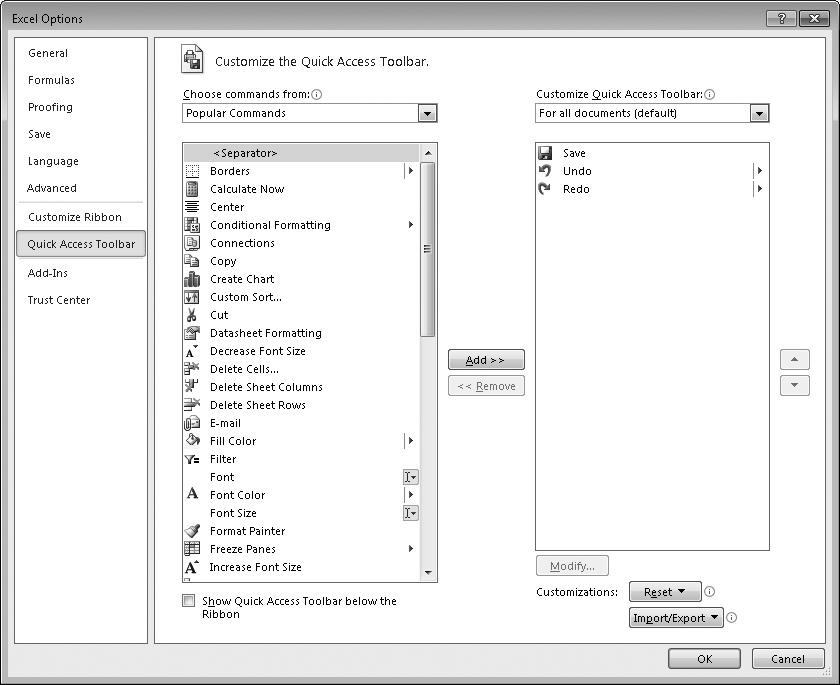Viewport: 840px width, 685px height.
Task: Click the Cancel button
Action: click(x=788, y=659)
